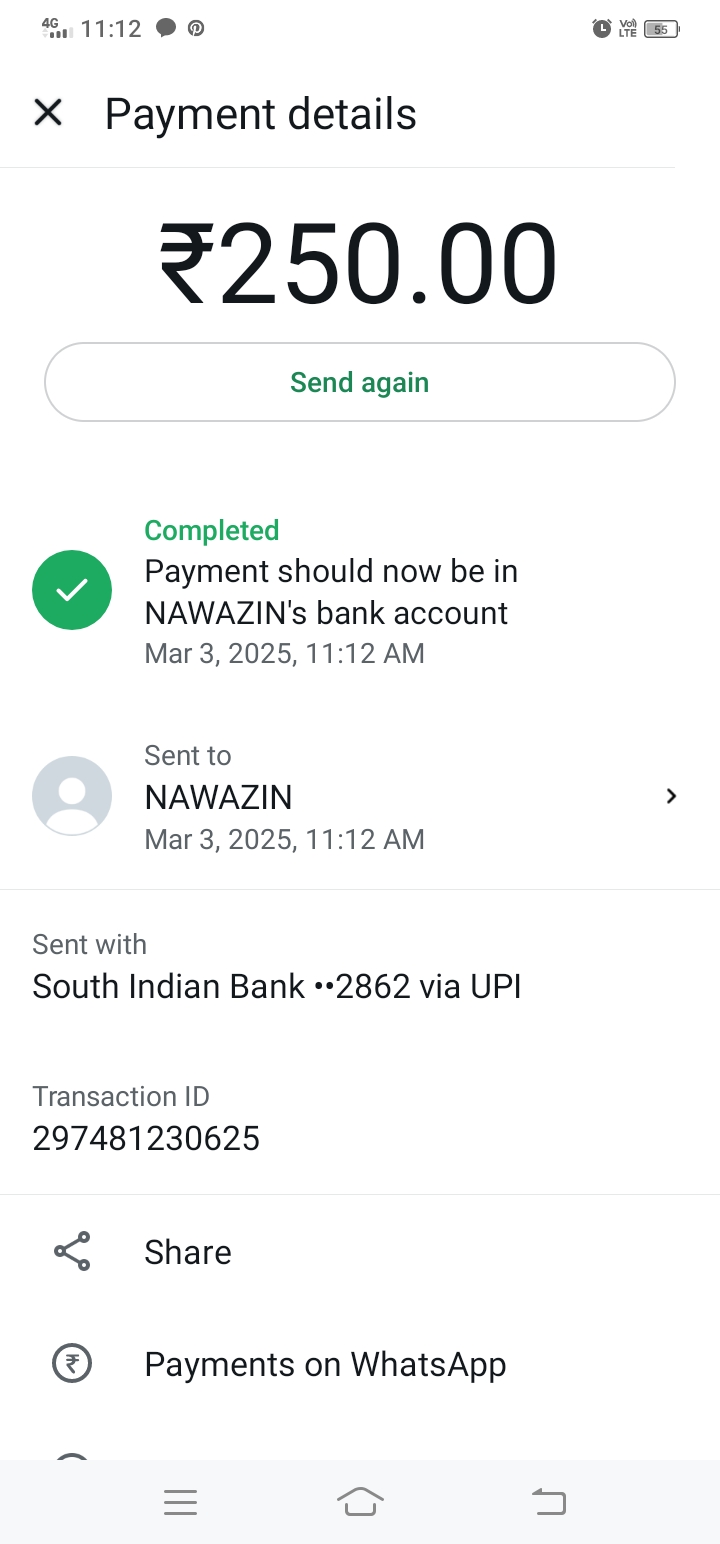Open the recipient's profile avatar
This screenshot has width=720, height=1544.
coord(72,796)
